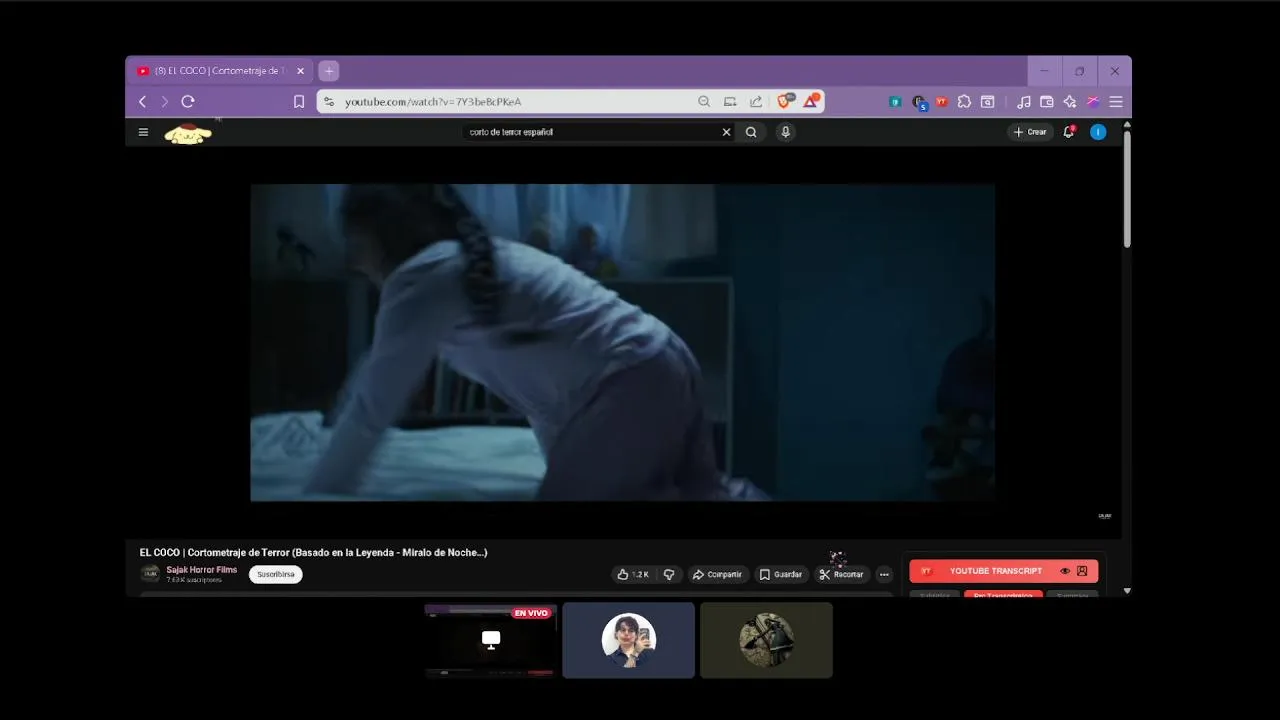The height and width of the screenshot is (720, 1280).
Task: Open the YouTube guide hamburger menu
Action: tap(143, 132)
